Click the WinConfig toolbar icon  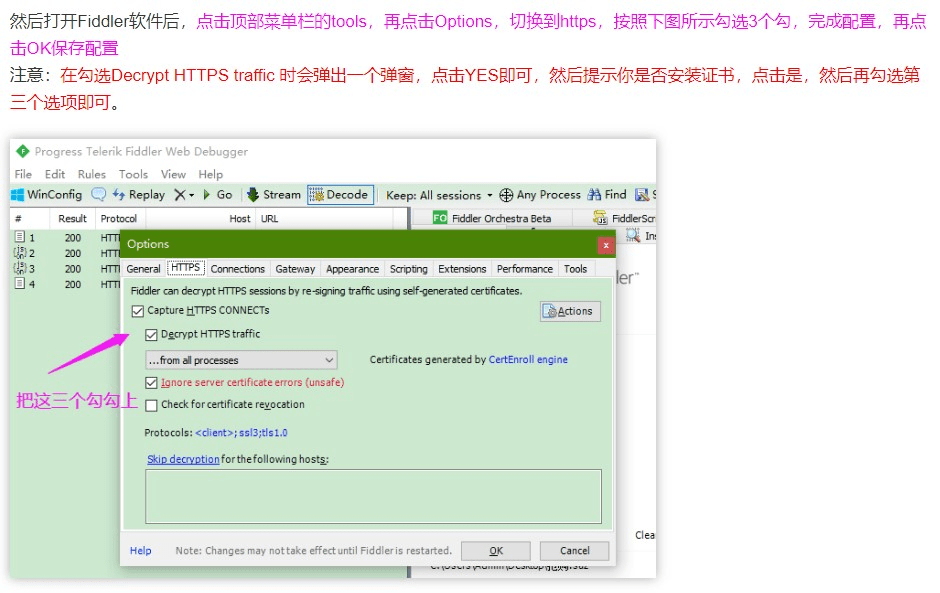click(18, 195)
